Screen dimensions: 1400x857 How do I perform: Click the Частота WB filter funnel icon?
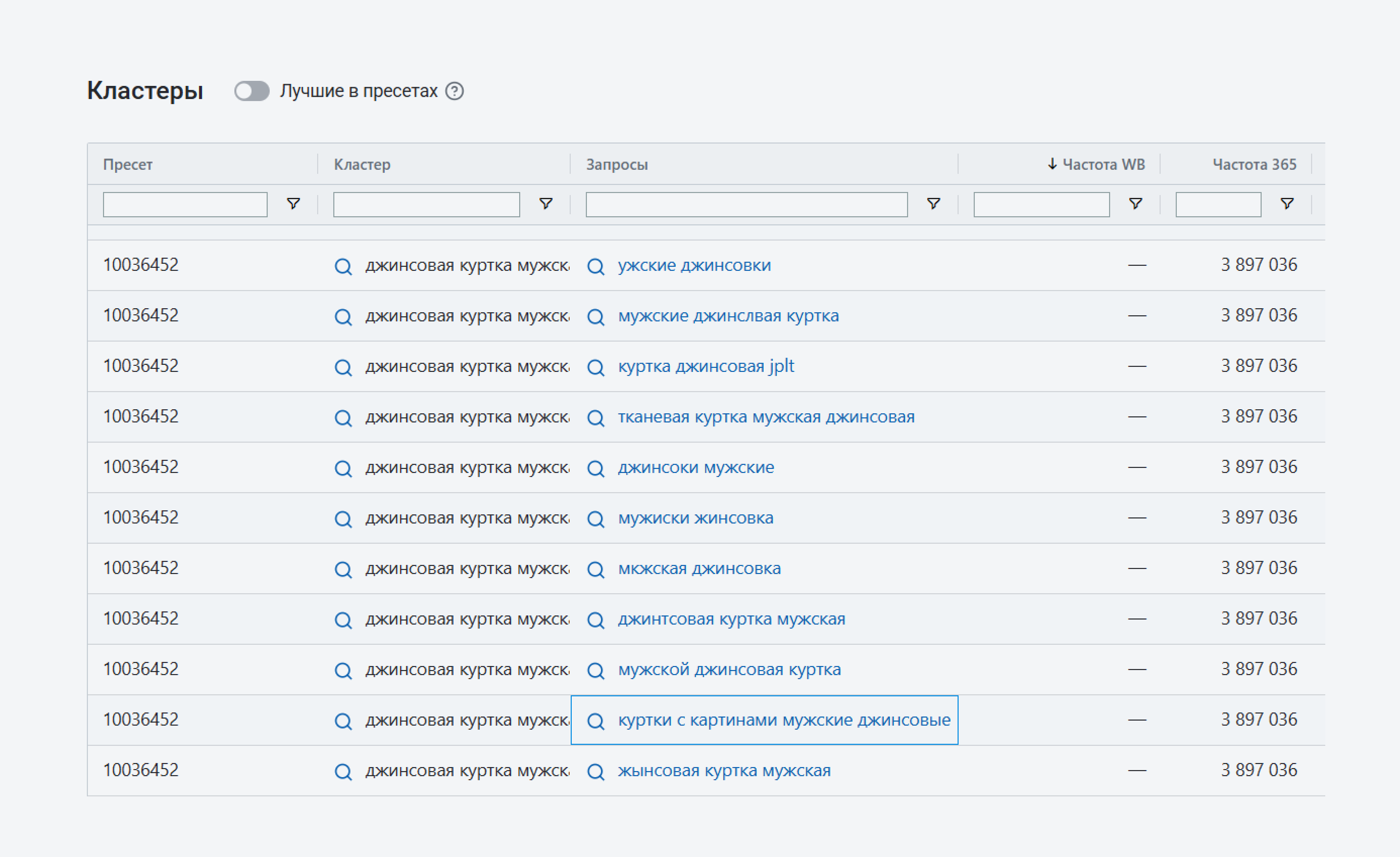(1135, 203)
